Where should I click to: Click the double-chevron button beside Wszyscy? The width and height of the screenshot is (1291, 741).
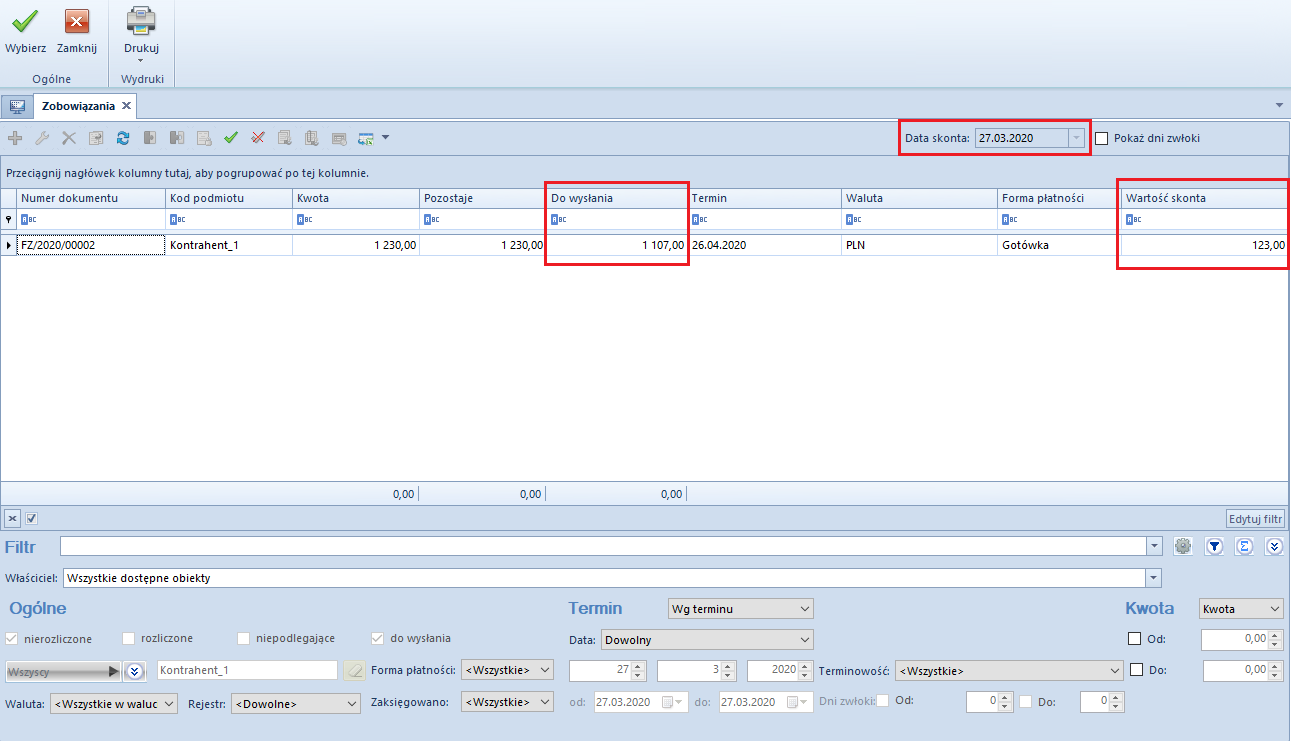135,670
